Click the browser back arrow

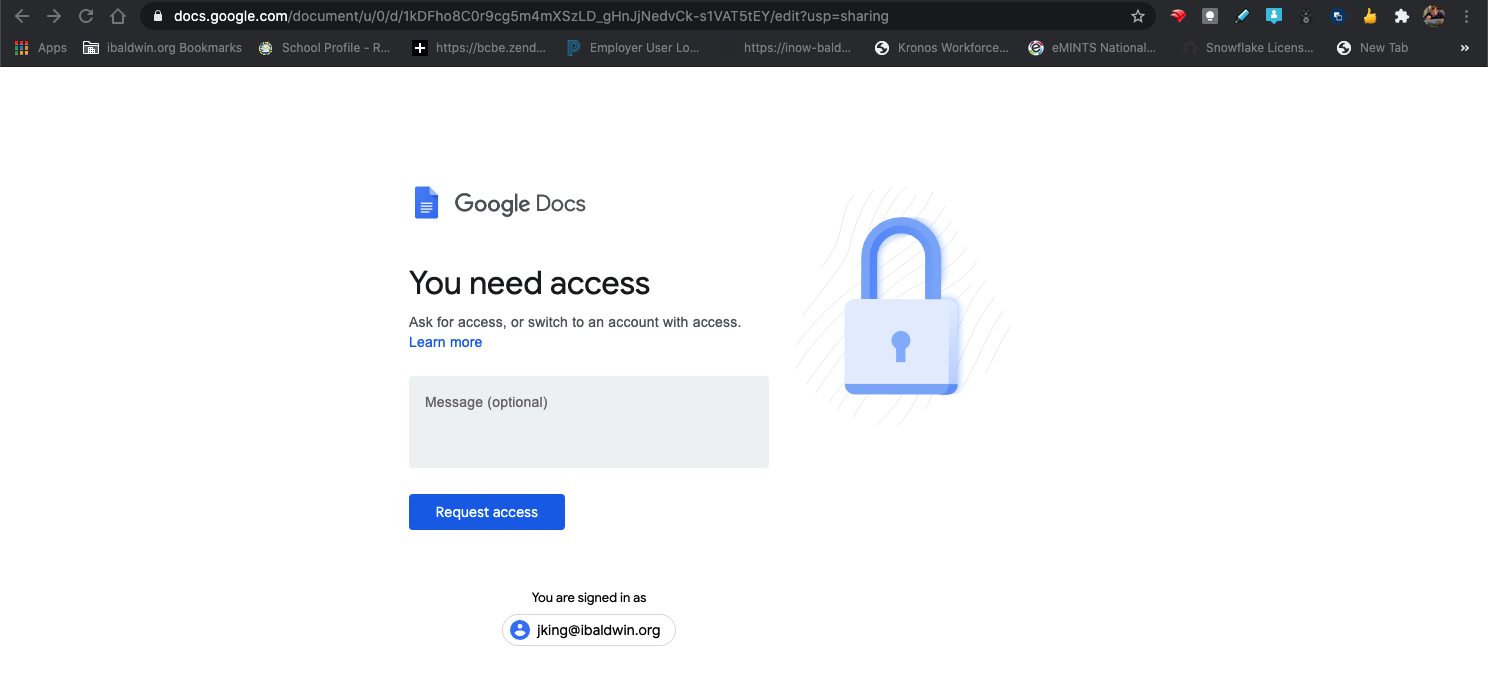[x=22, y=16]
